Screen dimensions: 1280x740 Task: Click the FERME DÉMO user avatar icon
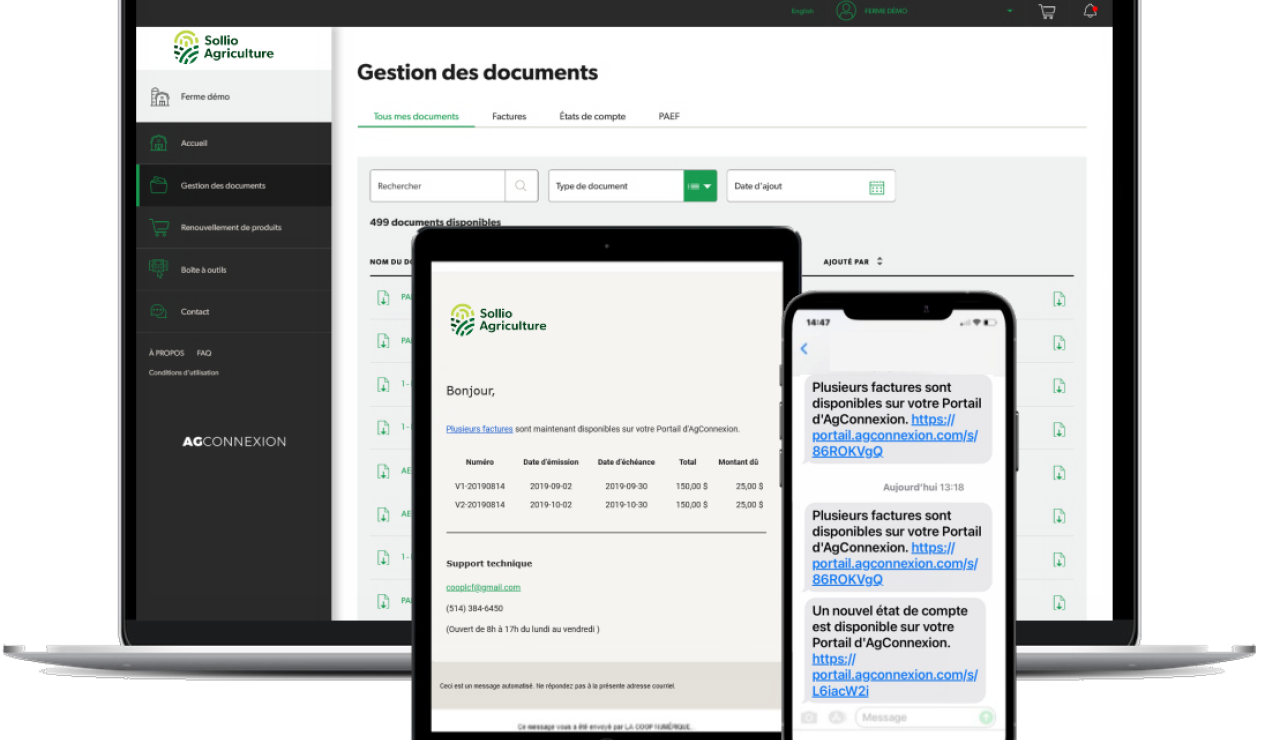point(846,11)
